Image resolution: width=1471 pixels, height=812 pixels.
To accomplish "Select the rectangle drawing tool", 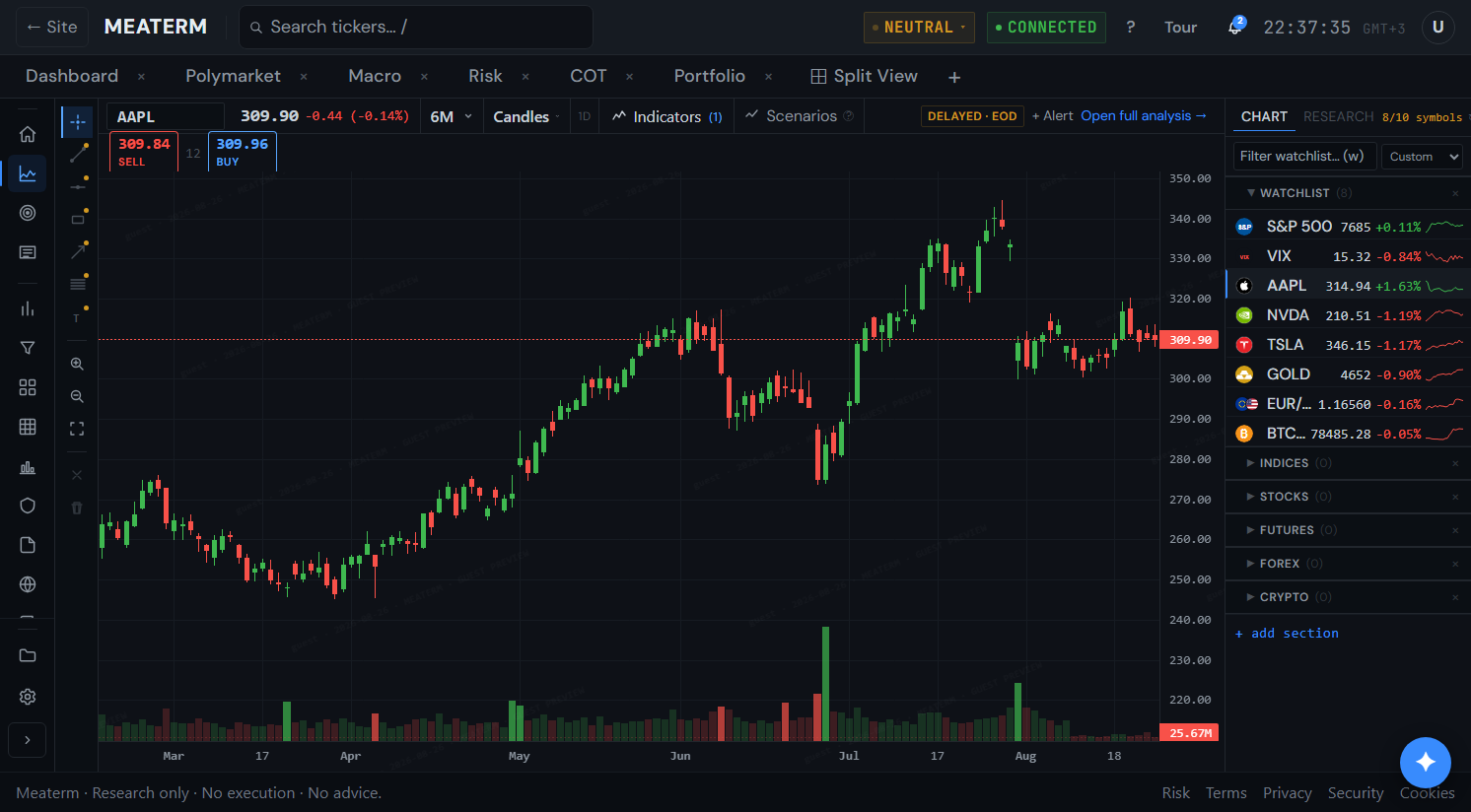I will tap(77, 220).
